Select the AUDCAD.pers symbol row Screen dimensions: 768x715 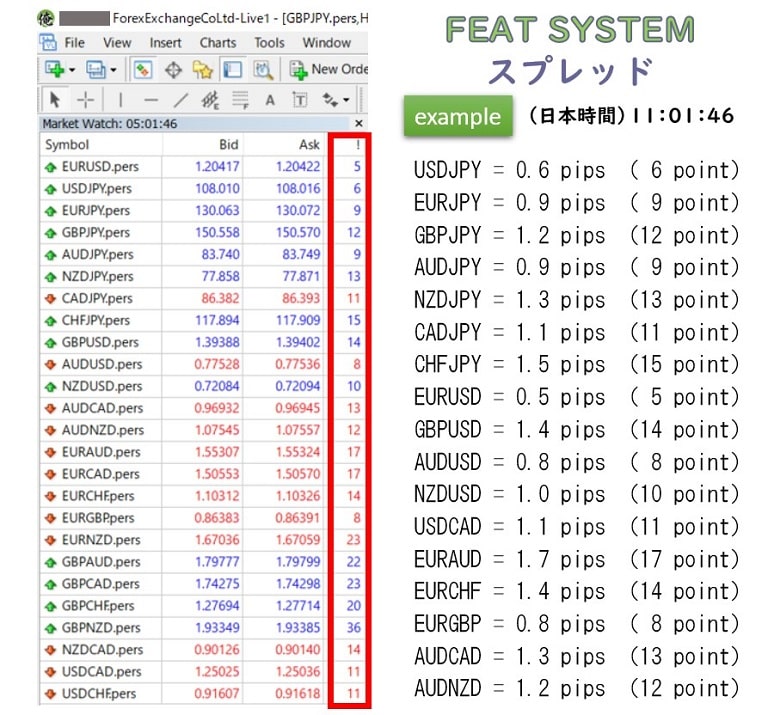[x=203, y=408]
